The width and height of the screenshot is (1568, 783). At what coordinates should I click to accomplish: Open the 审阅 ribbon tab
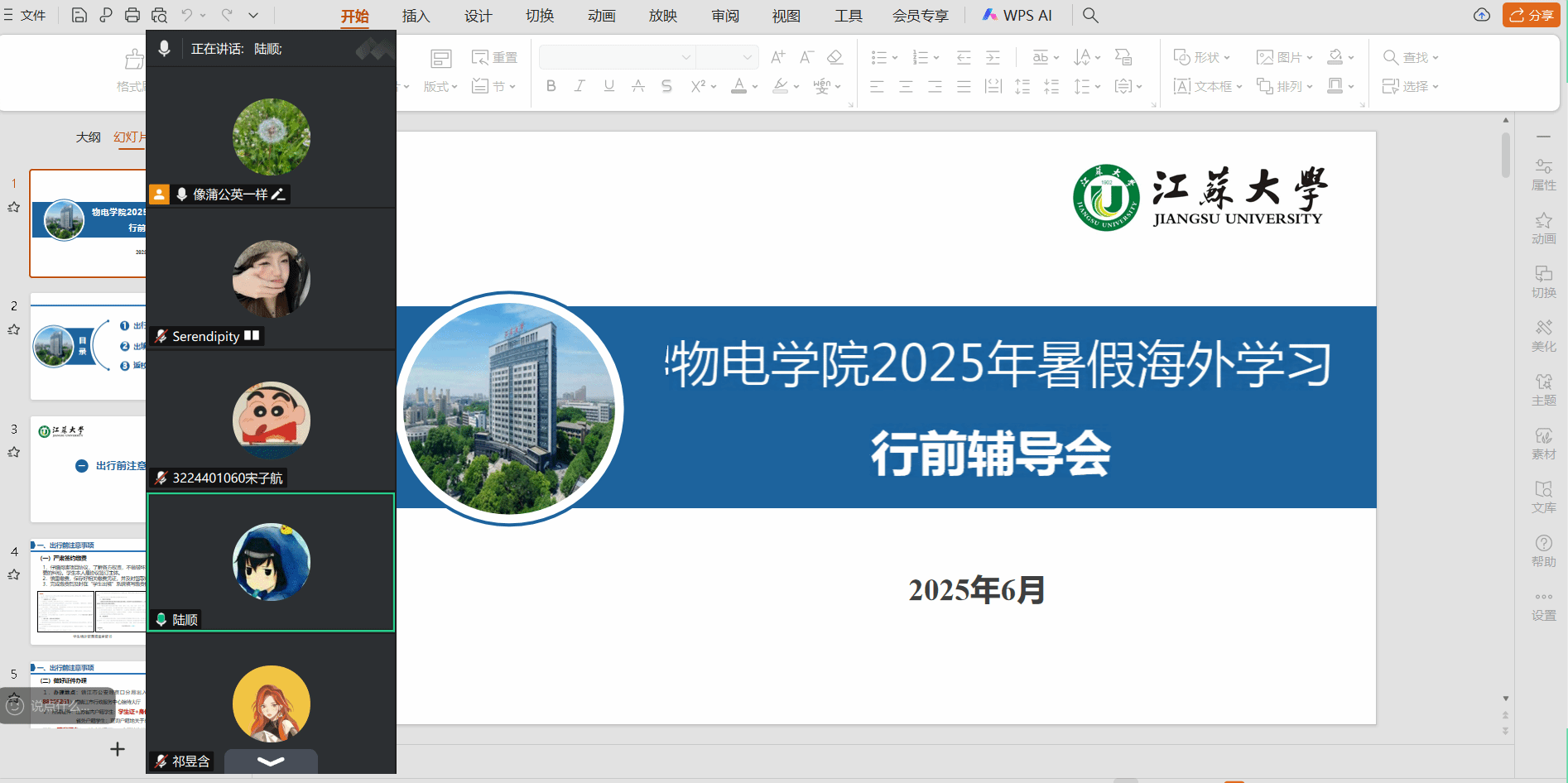pyautogui.click(x=725, y=16)
